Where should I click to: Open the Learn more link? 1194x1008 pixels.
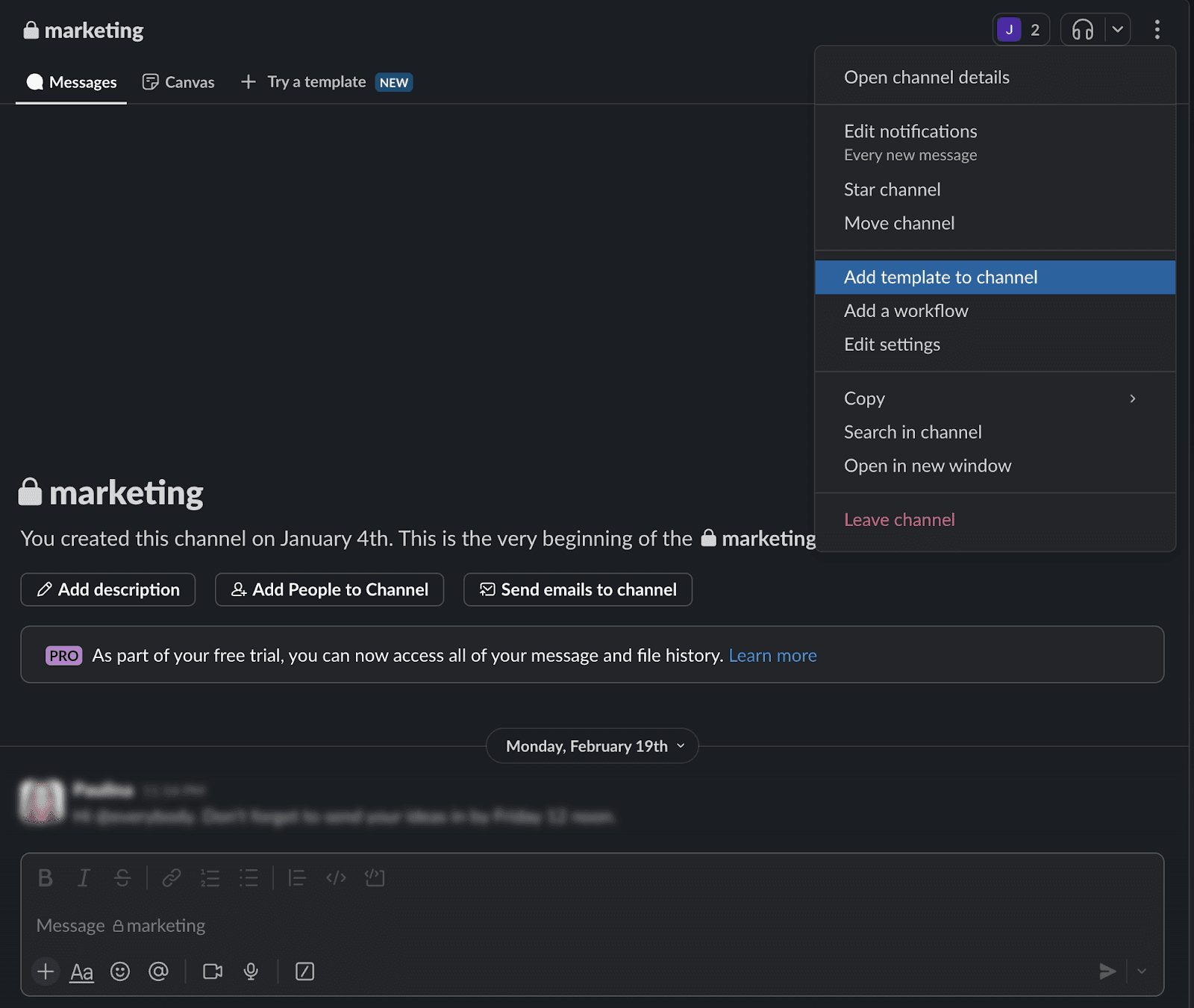coord(772,656)
